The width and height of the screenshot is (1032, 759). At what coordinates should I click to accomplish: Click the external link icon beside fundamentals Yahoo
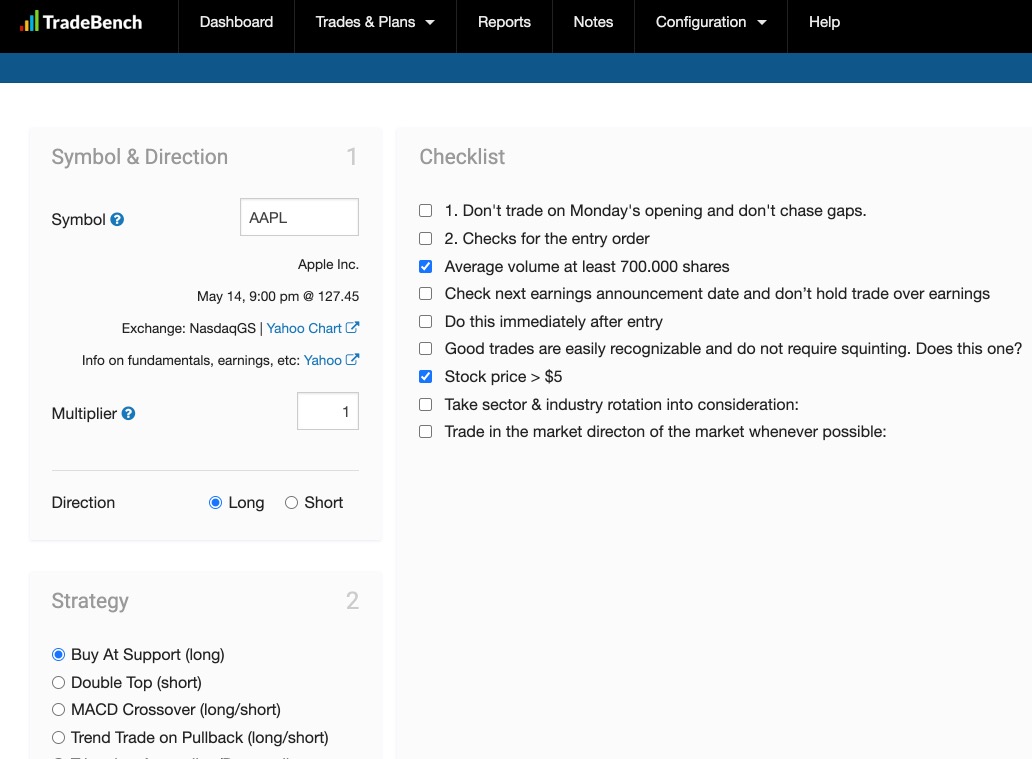(353, 359)
